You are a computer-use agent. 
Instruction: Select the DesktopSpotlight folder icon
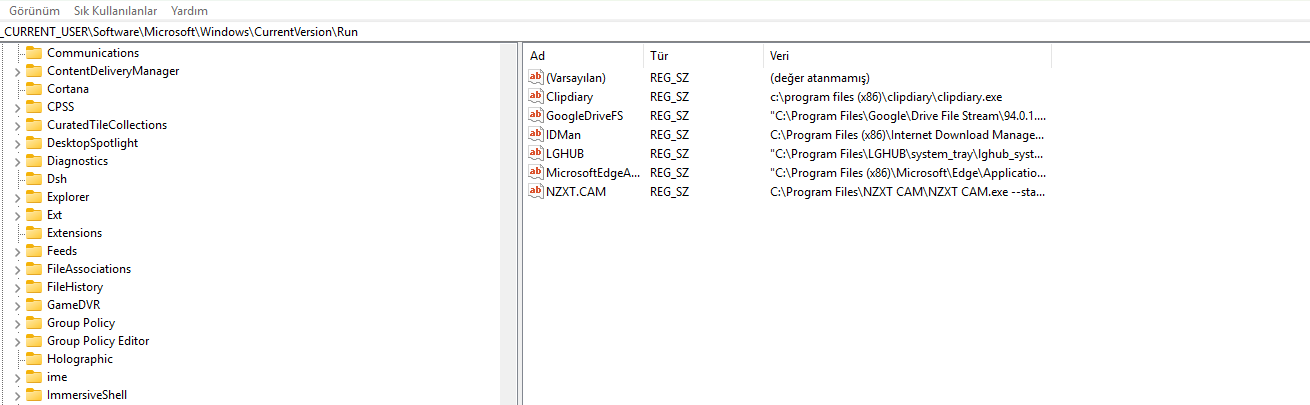33,143
